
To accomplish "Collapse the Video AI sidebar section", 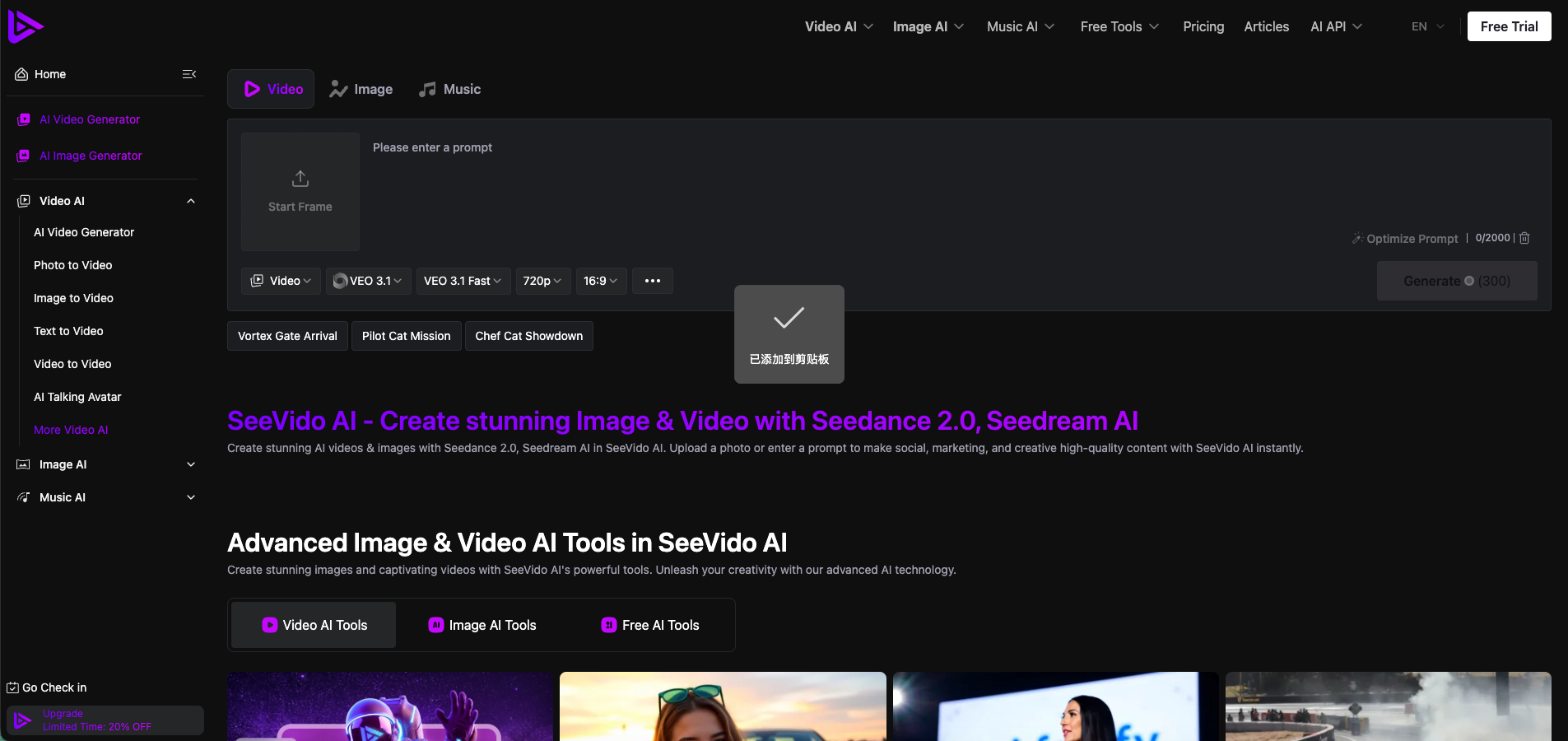I will point(191,201).
